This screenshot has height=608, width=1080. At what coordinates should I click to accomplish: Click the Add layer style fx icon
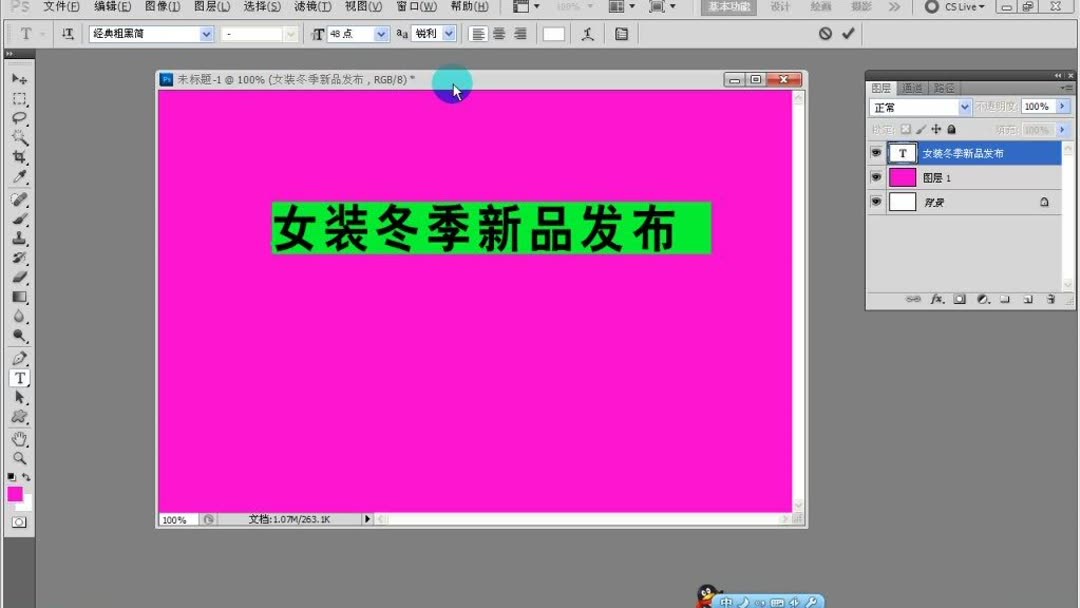[x=938, y=299]
